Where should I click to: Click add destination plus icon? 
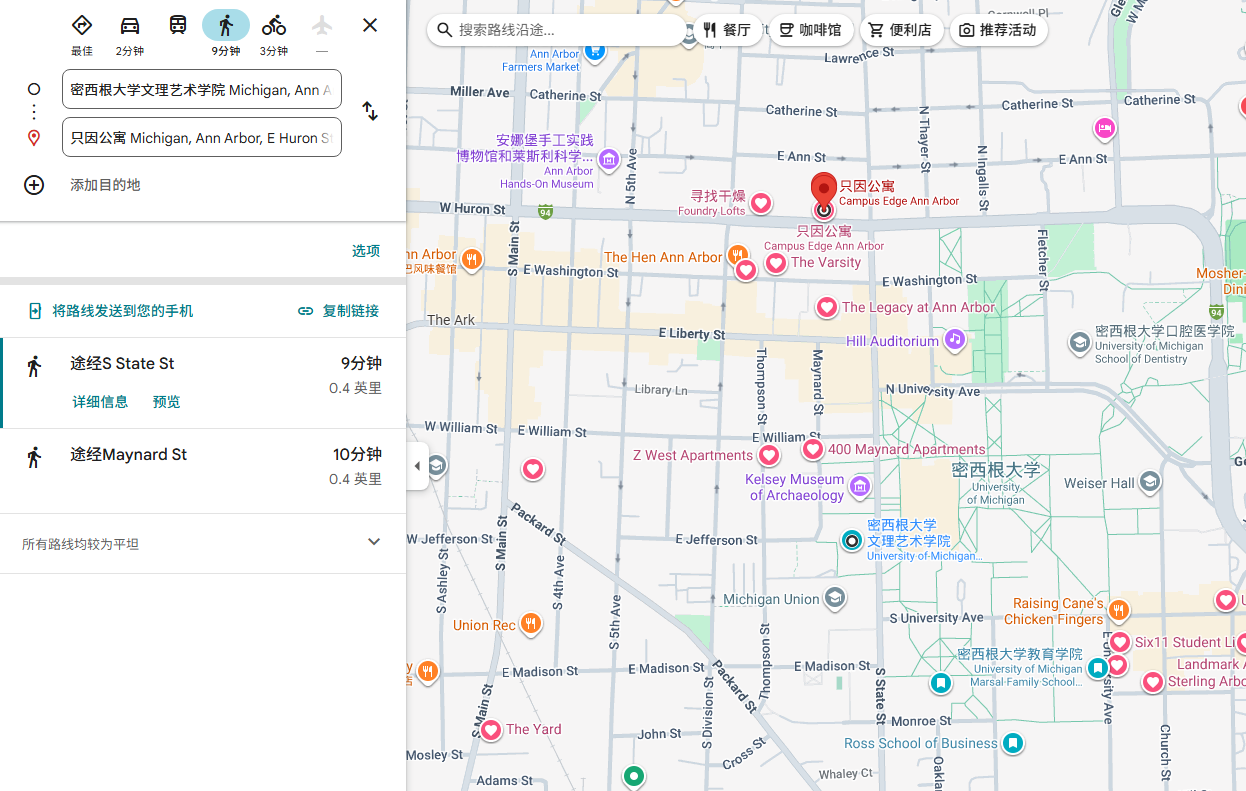[34, 185]
